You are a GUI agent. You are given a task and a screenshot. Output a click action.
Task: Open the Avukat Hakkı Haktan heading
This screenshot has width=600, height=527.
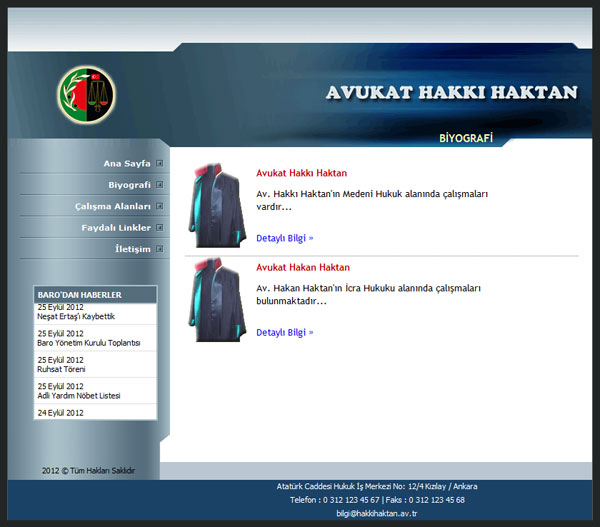coord(302,173)
